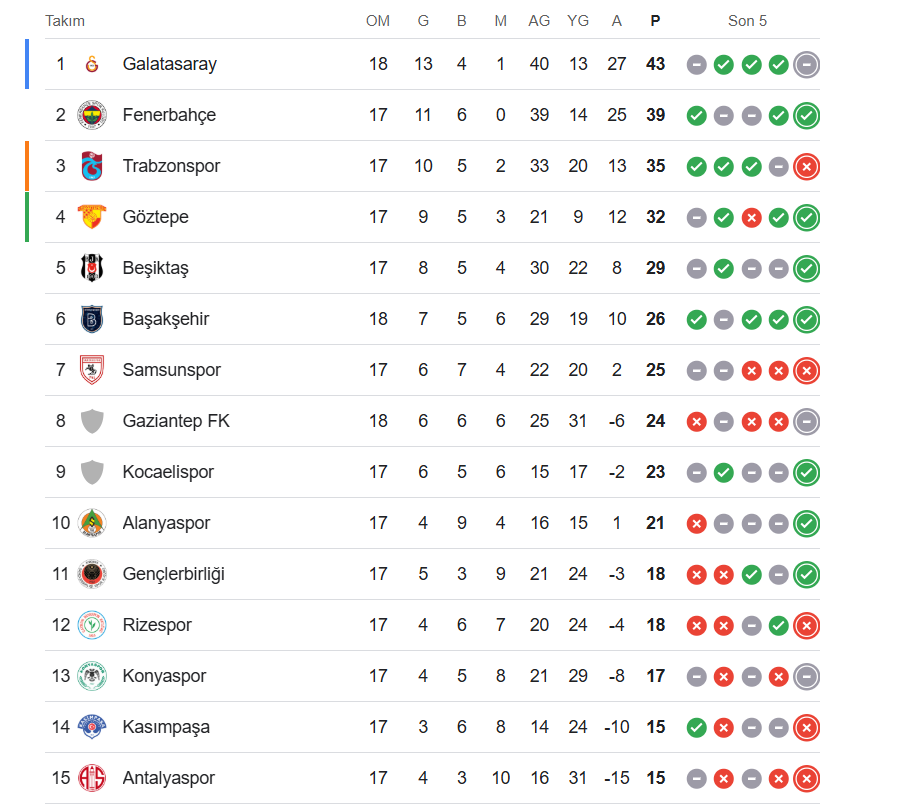Click the Kasımpaşa team name
This screenshot has height=804, width=905.
tap(166, 727)
